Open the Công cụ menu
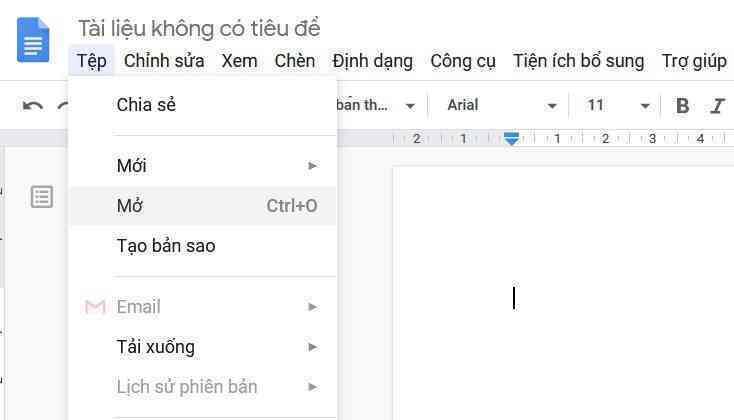 (462, 61)
